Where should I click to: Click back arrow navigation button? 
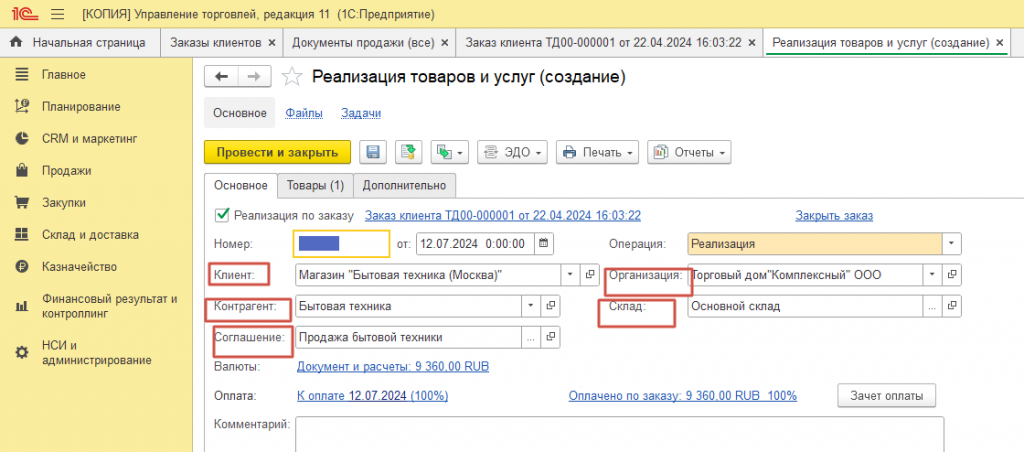[221, 77]
